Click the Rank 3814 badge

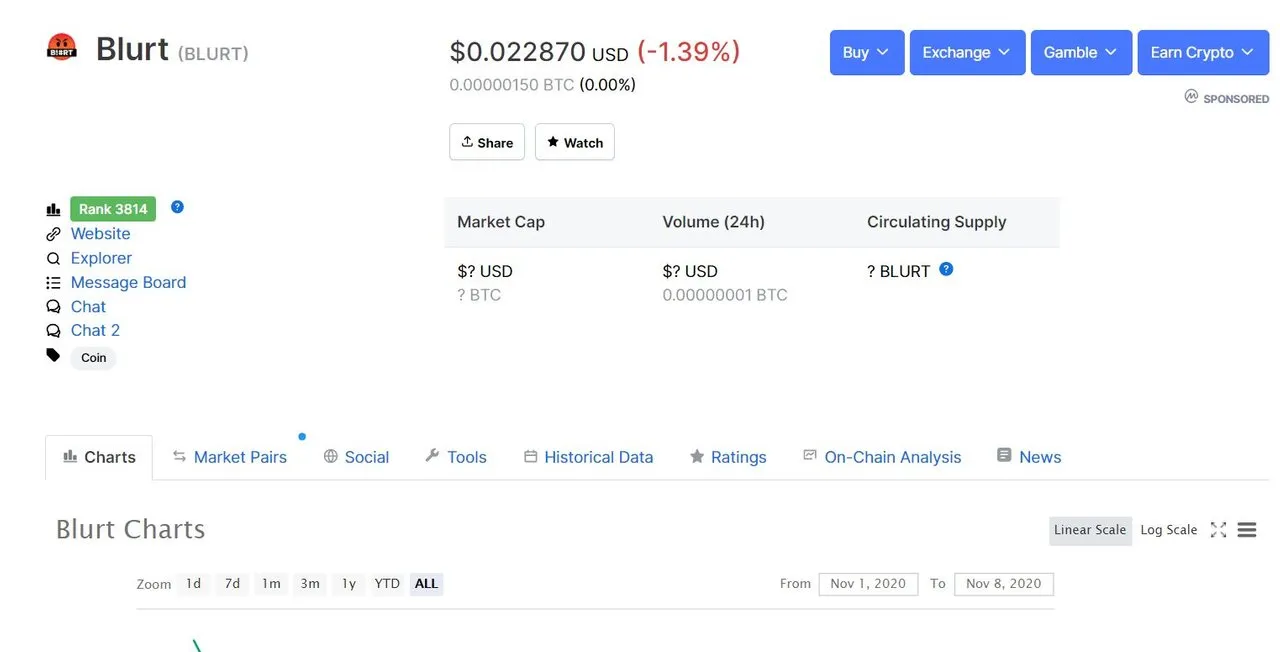113,209
